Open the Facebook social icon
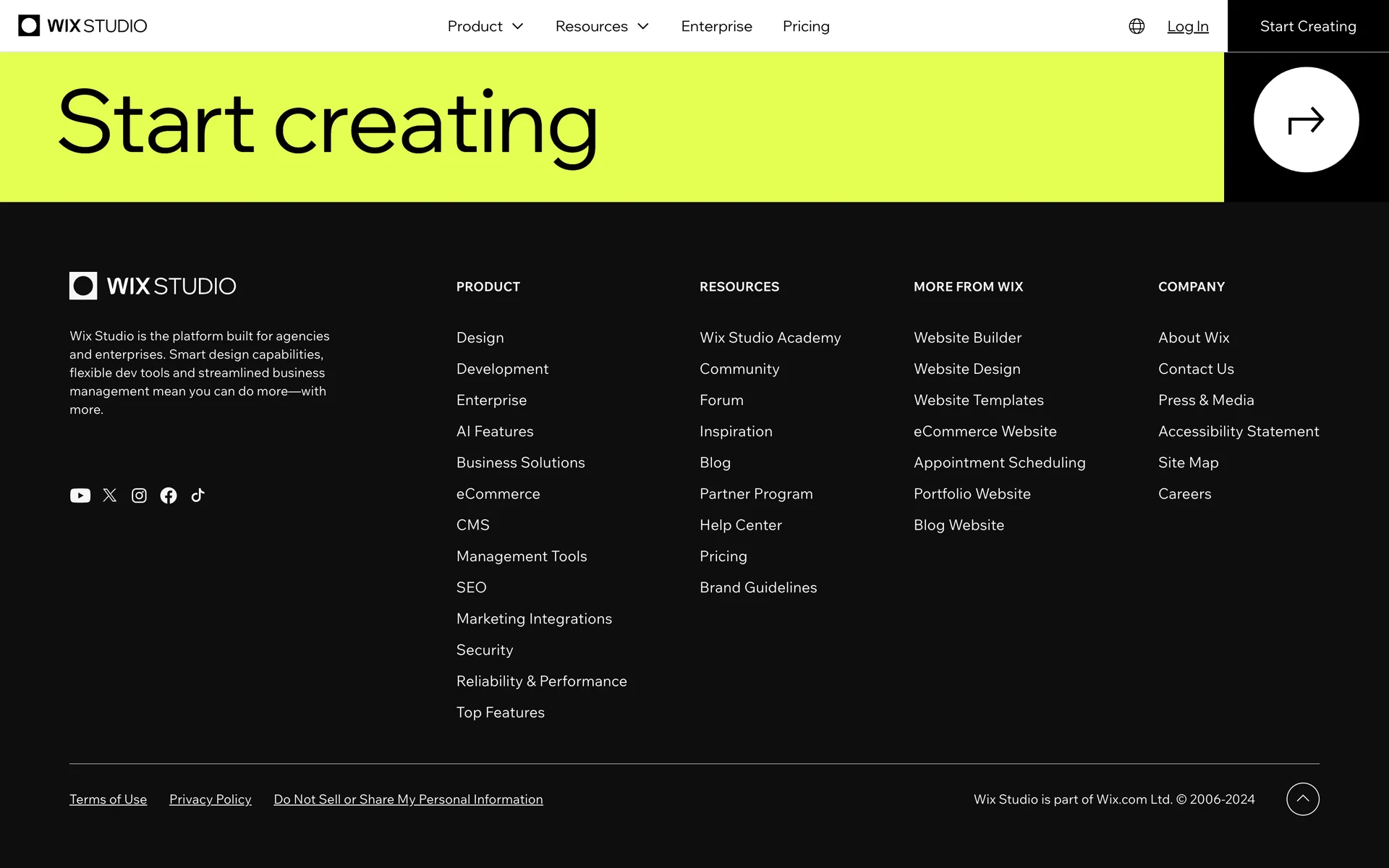Viewport: 1389px width, 868px height. pos(169,495)
